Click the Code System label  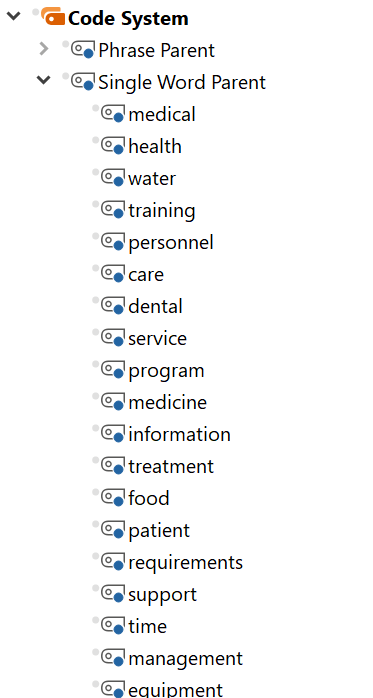point(128,18)
